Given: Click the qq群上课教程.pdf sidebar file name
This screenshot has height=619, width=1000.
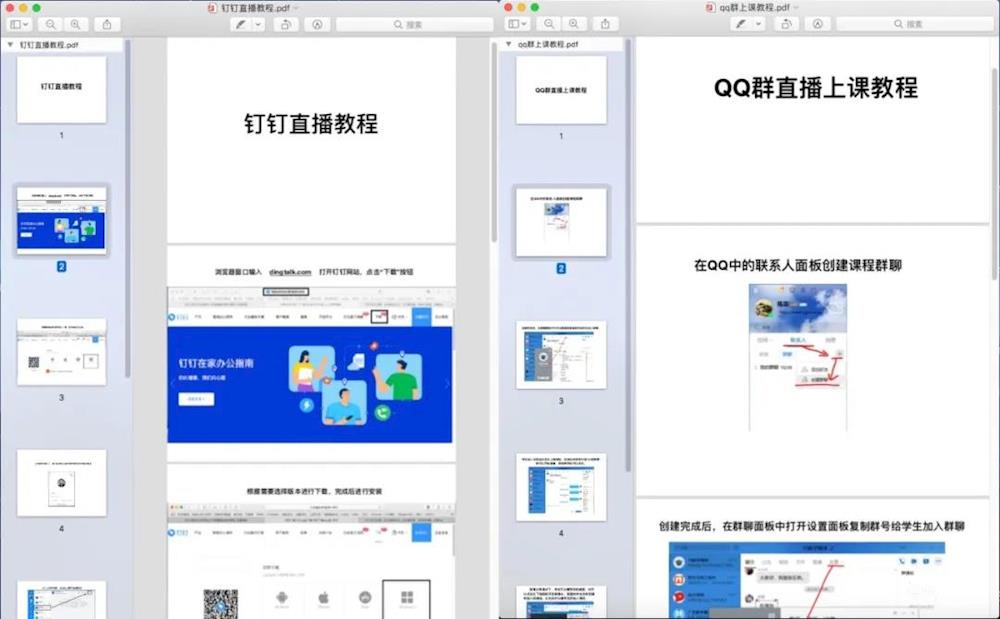Looking at the screenshot, I should tap(548, 44).
